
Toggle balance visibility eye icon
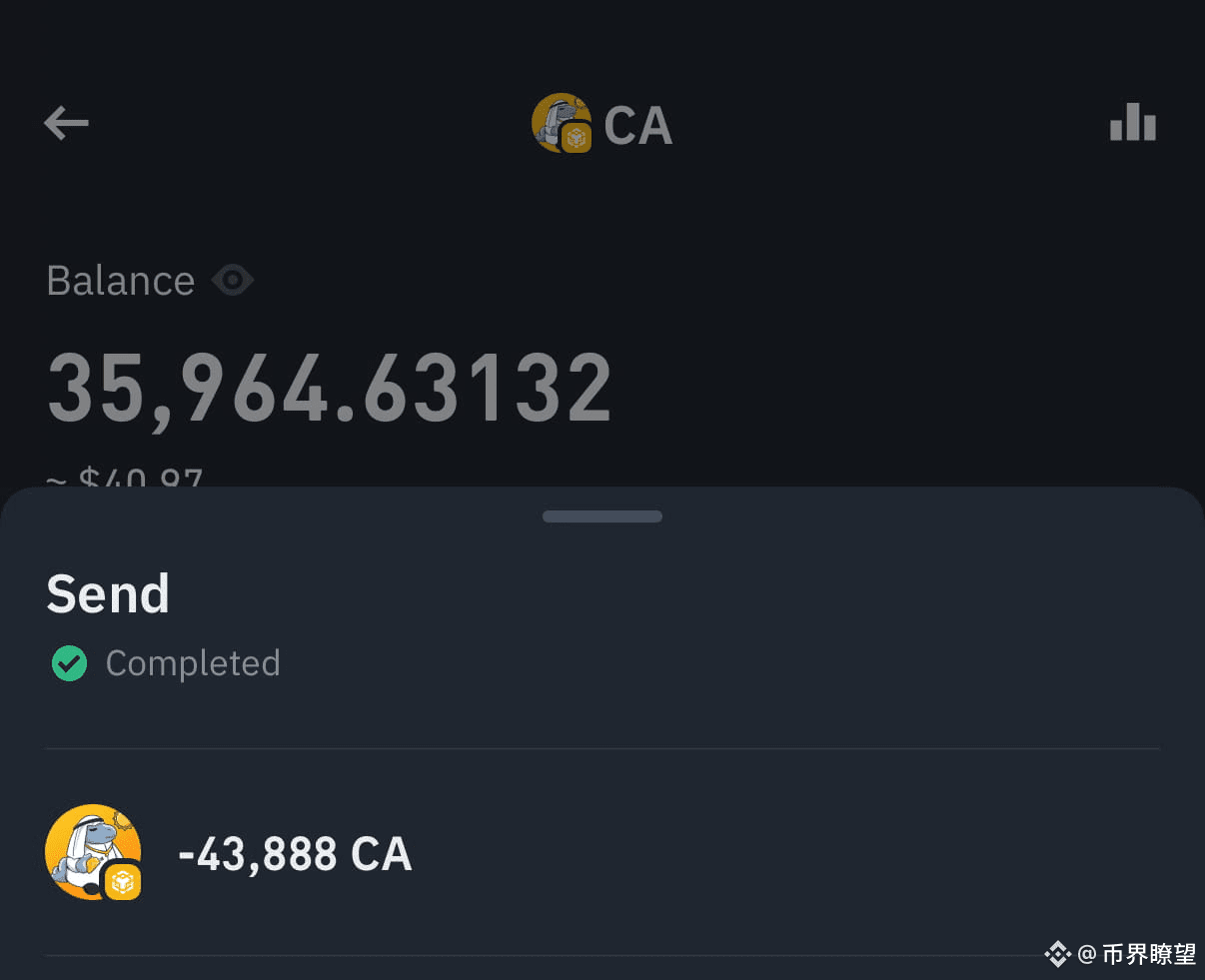point(233,281)
